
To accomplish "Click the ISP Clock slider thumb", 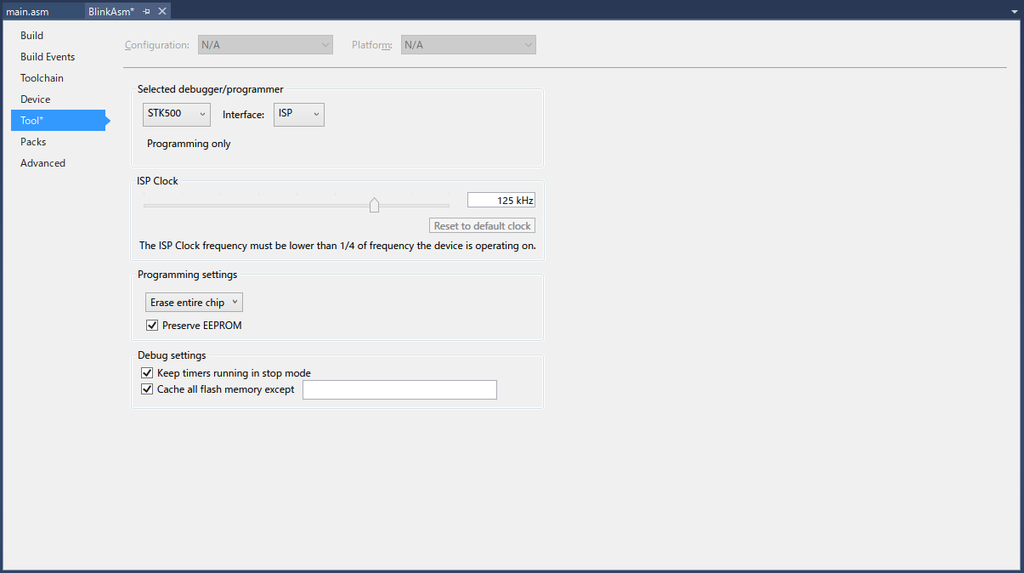I will coord(374,205).
